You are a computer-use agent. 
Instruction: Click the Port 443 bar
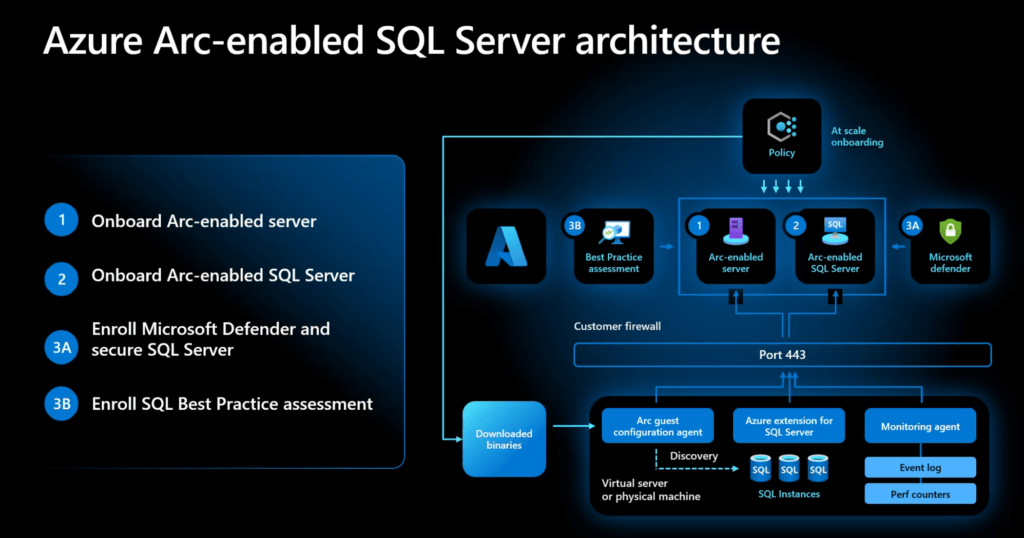point(782,355)
